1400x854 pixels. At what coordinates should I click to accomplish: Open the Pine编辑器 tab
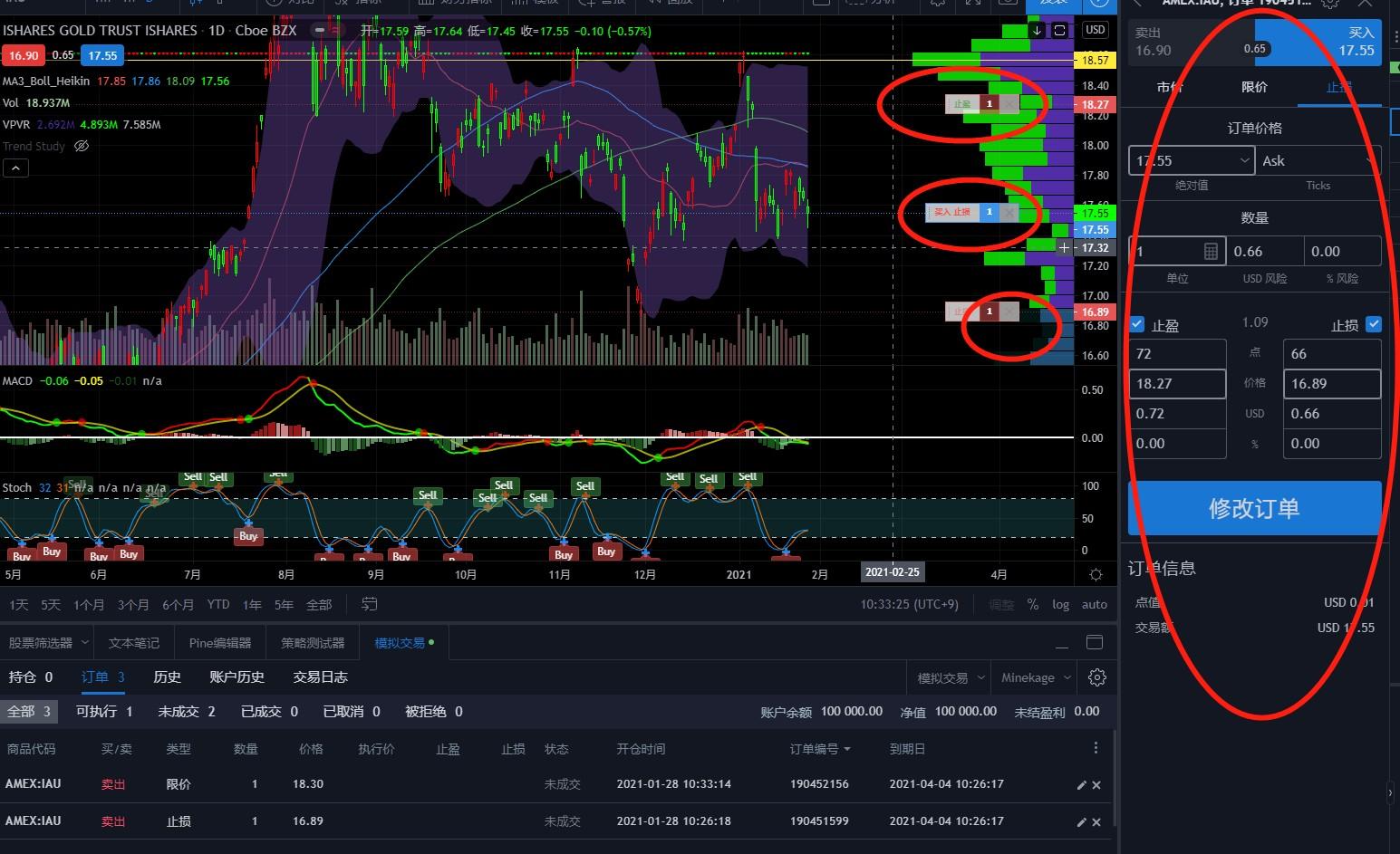220,643
